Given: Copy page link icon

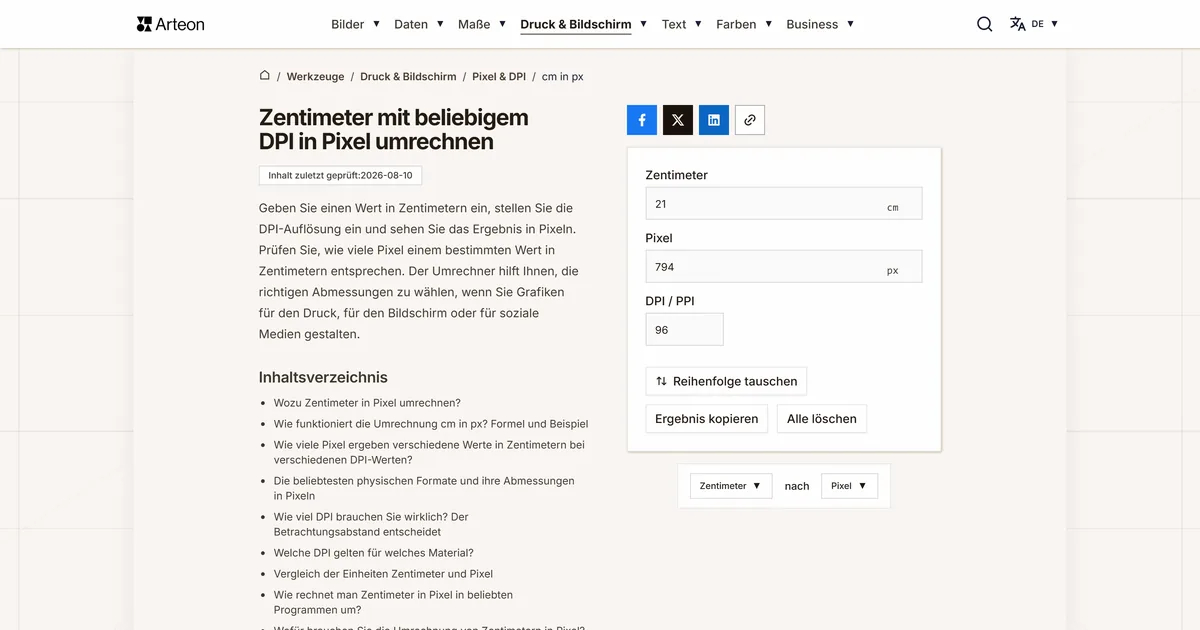Looking at the screenshot, I should pyautogui.click(x=750, y=120).
